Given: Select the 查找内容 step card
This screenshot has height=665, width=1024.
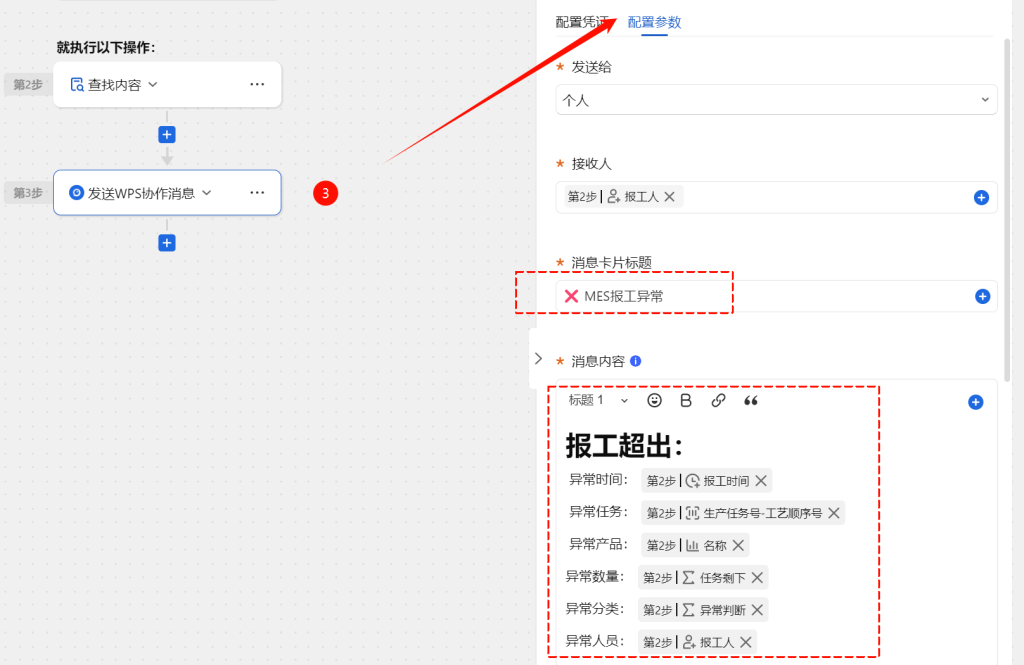Looking at the screenshot, I should coord(167,84).
